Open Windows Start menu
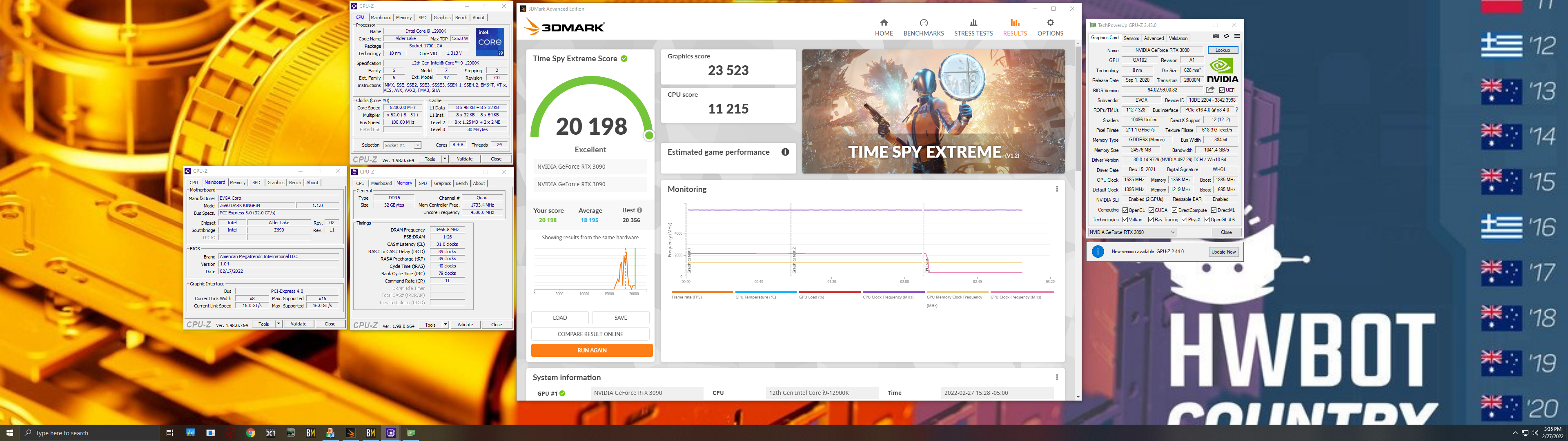Viewport: 1568px width, 441px height. (10, 433)
